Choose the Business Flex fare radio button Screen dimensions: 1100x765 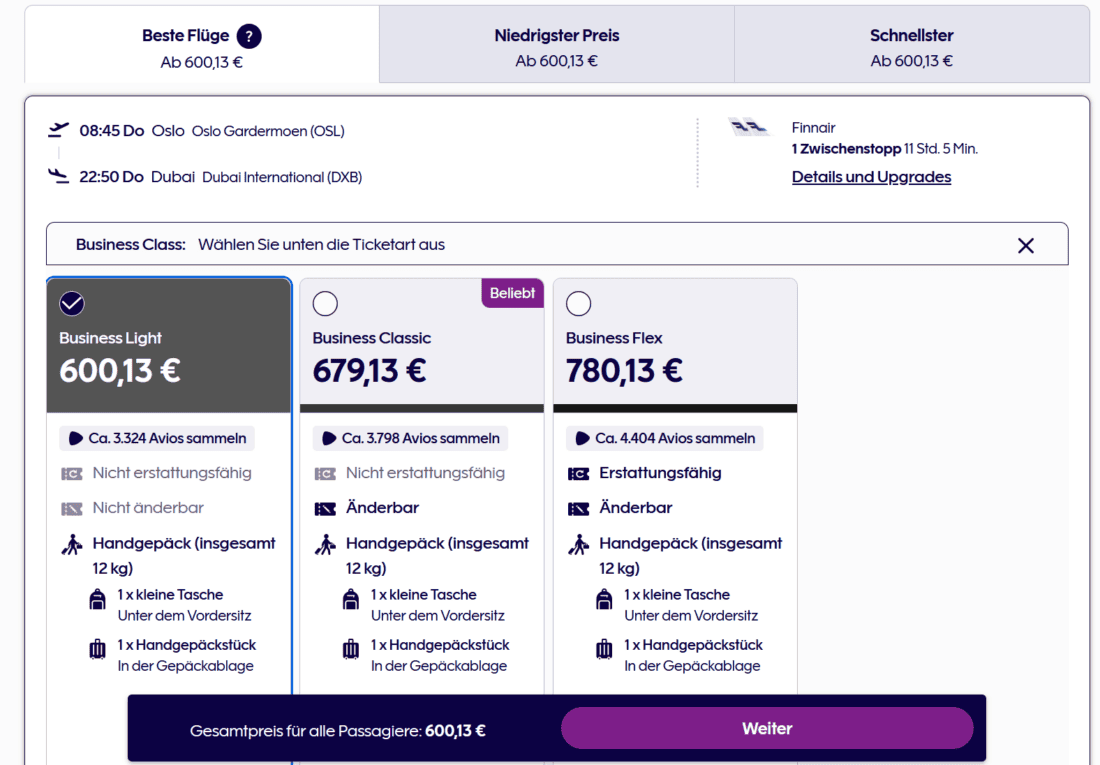point(578,303)
